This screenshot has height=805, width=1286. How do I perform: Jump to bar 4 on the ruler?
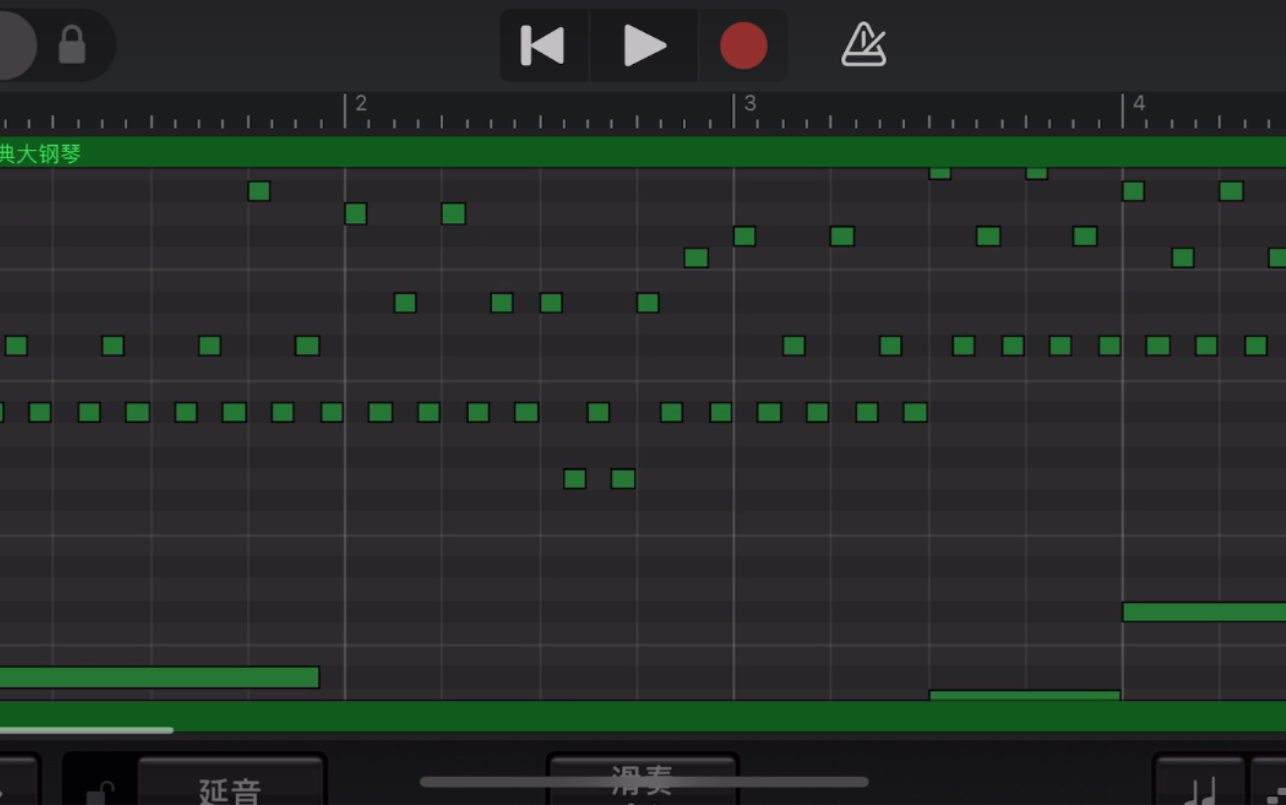pyautogui.click(x=1138, y=103)
